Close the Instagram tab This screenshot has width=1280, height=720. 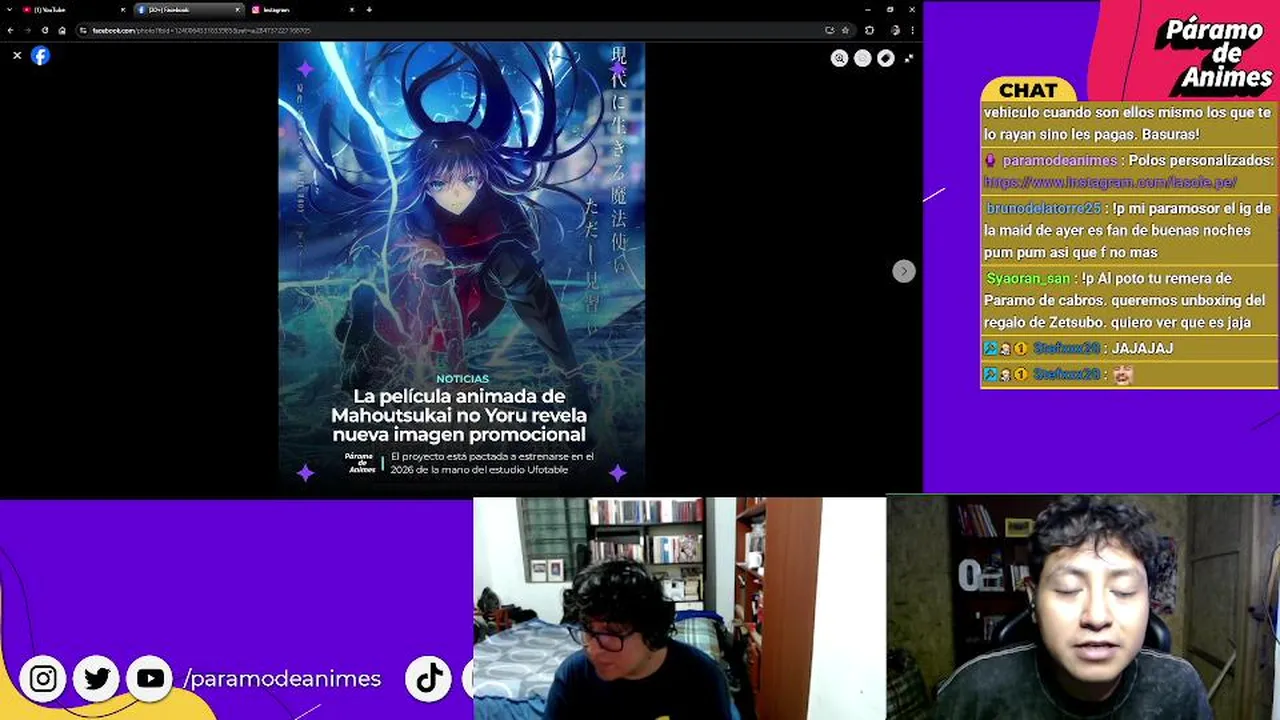click(351, 9)
